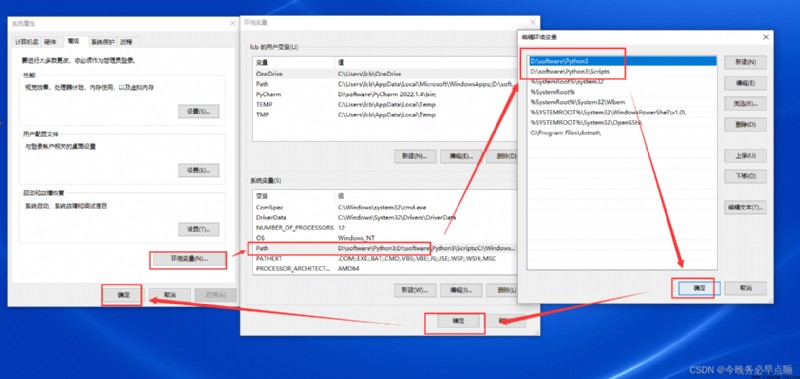This screenshot has height=379, width=800.
Task: Select the TMP user variable row
Action: click(x=385, y=115)
